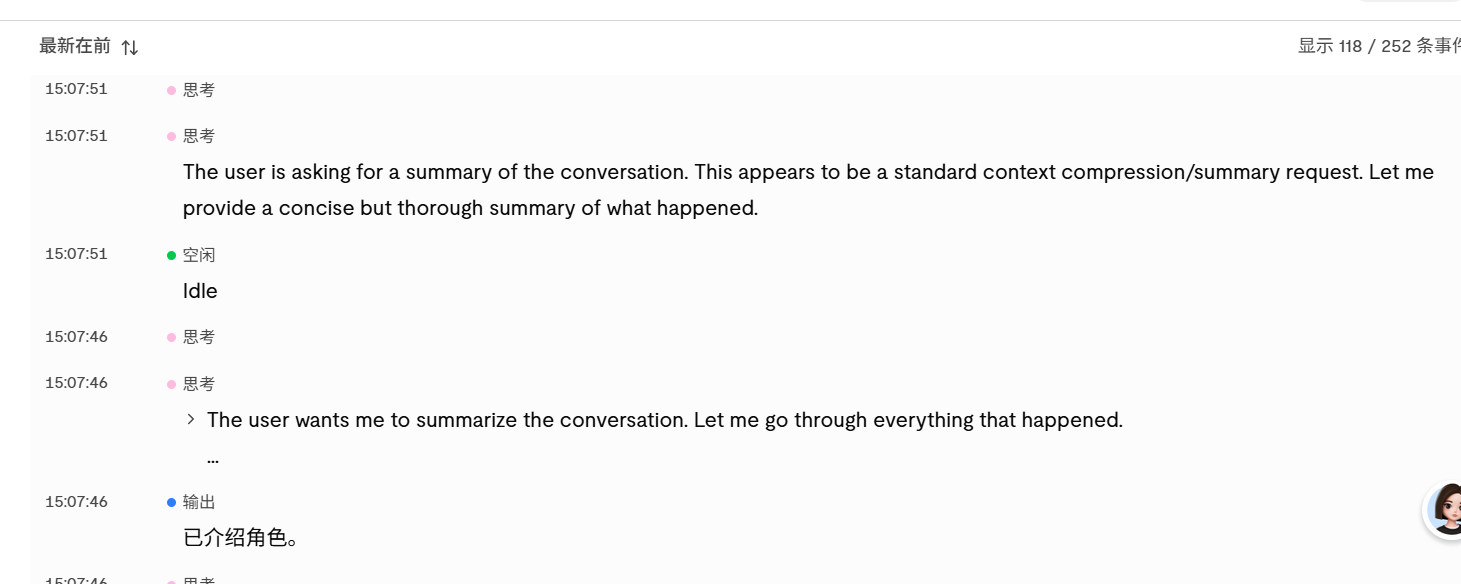
Task: Click the Idle status text
Action: click(x=200, y=291)
